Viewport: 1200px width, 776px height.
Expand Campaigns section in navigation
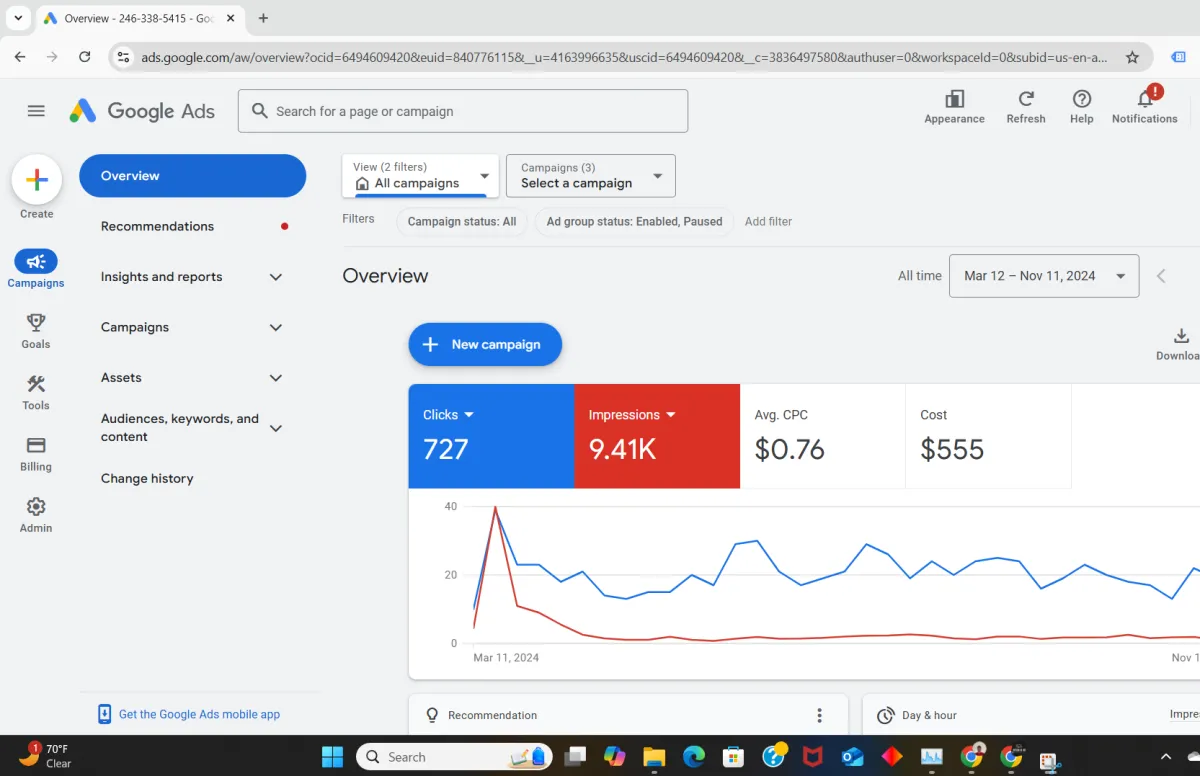pos(276,327)
